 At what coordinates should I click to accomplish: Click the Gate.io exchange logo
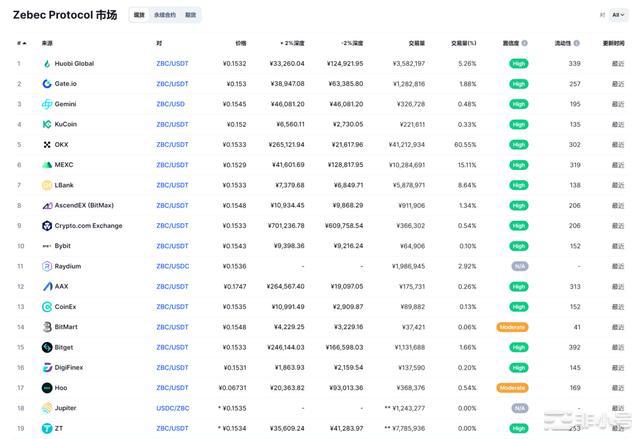(47, 84)
